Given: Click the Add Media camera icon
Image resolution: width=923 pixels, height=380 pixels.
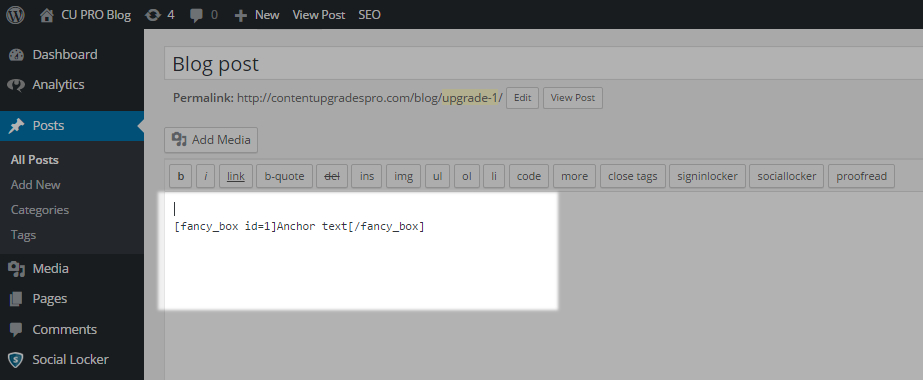Looking at the screenshot, I should coord(179,139).
